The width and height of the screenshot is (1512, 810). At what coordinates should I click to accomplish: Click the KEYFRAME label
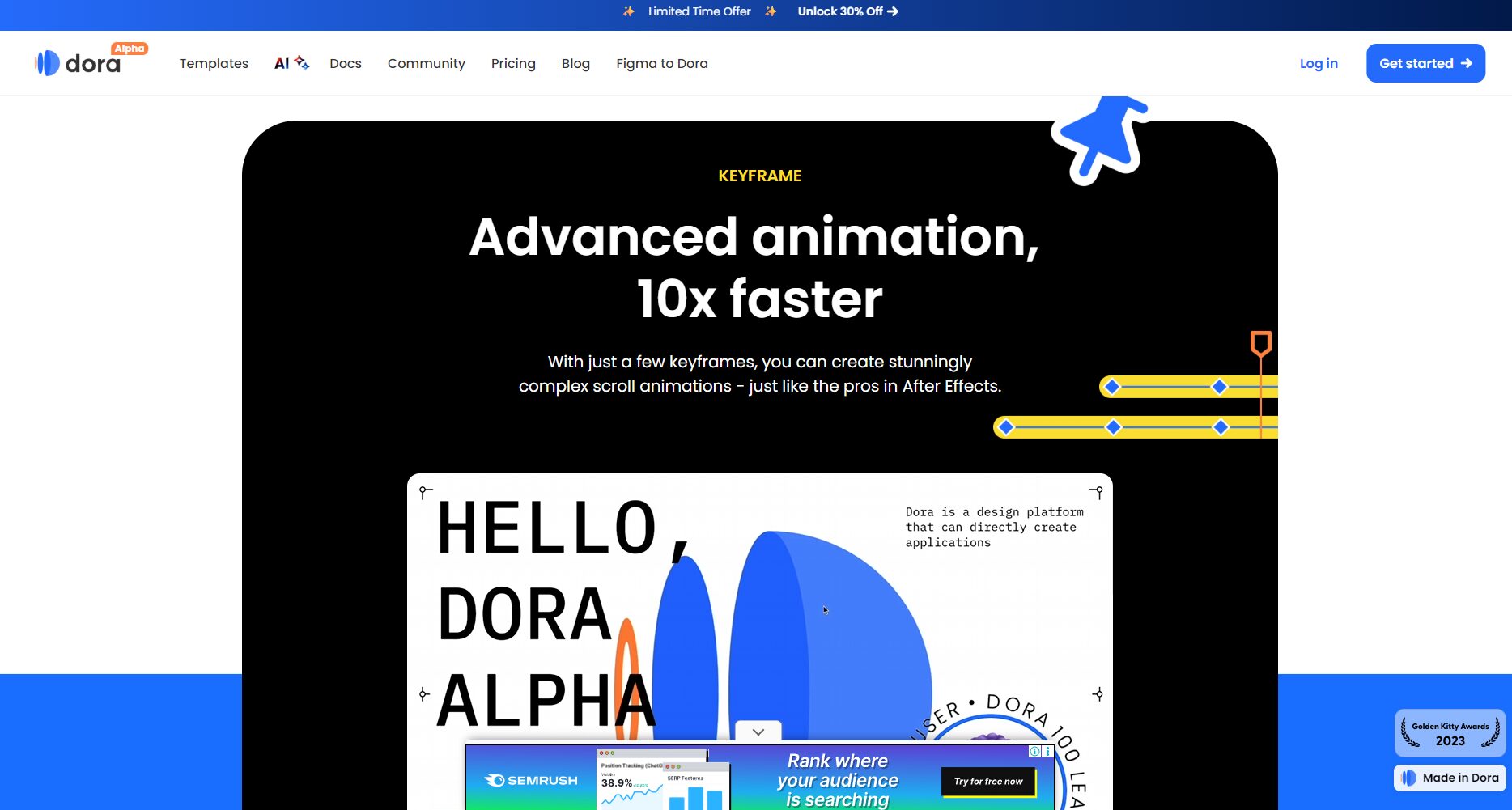[x=759, y=176]
